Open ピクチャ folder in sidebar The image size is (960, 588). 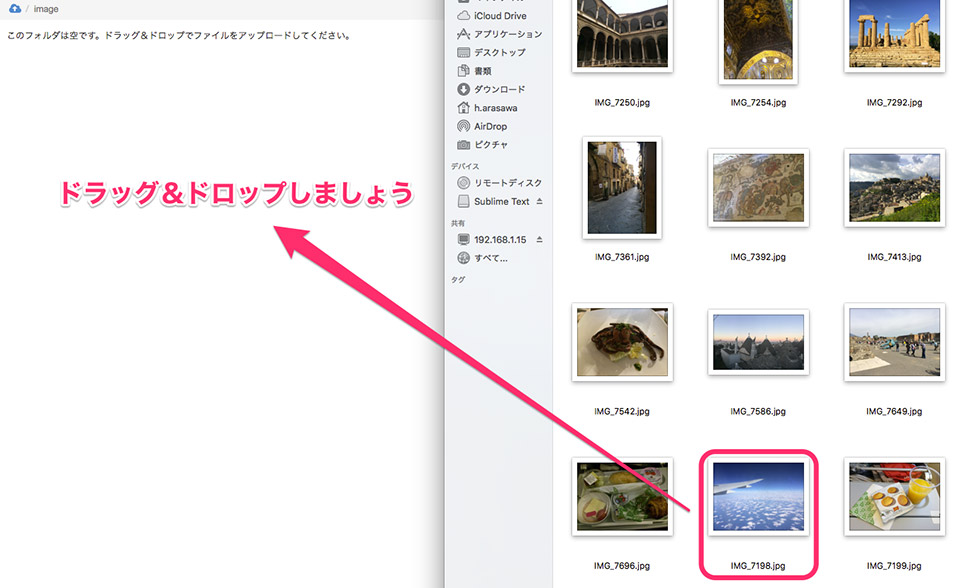tap(482, 145)
